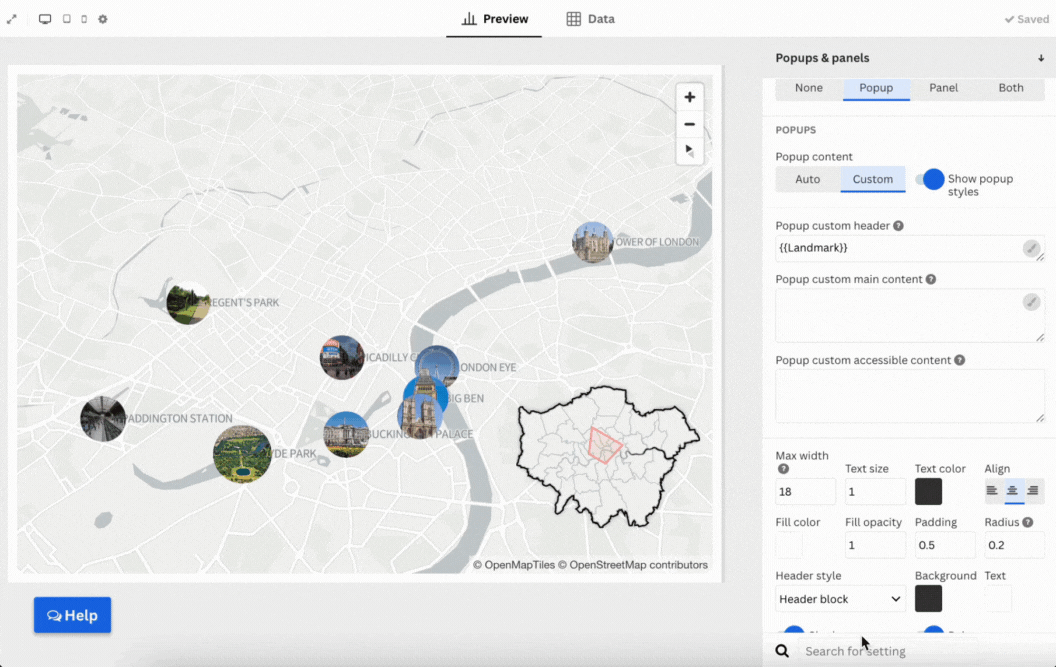Open style editor for popup custom header
1056x667 pixels.
1031,248
